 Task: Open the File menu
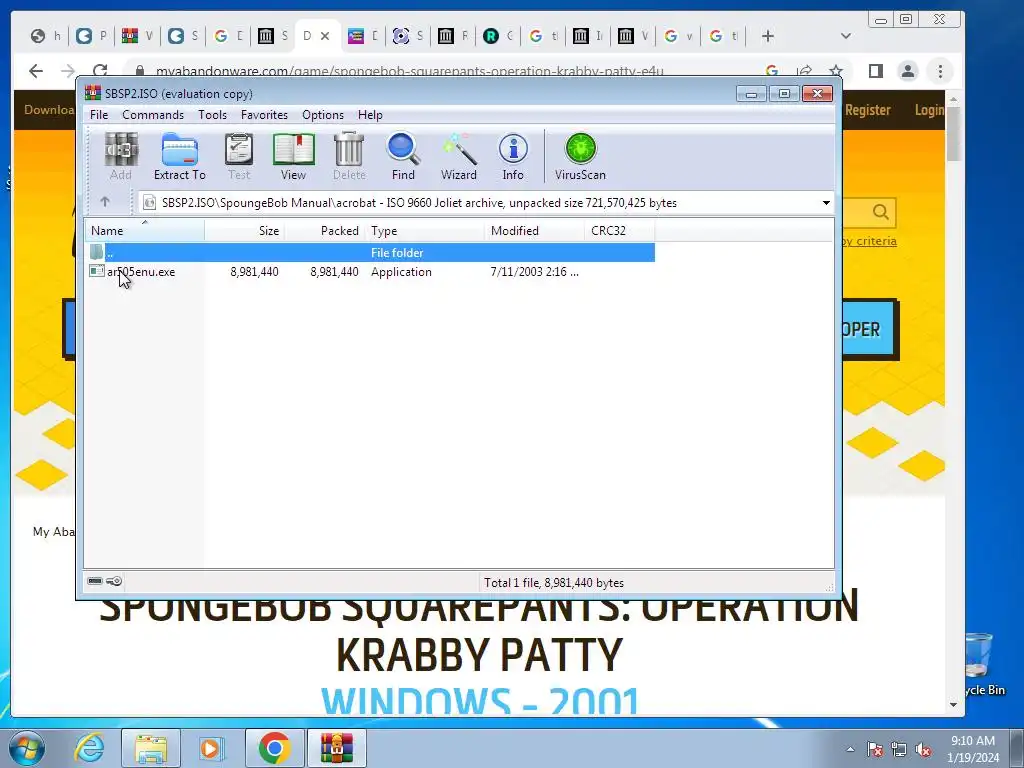pos(99,115)
